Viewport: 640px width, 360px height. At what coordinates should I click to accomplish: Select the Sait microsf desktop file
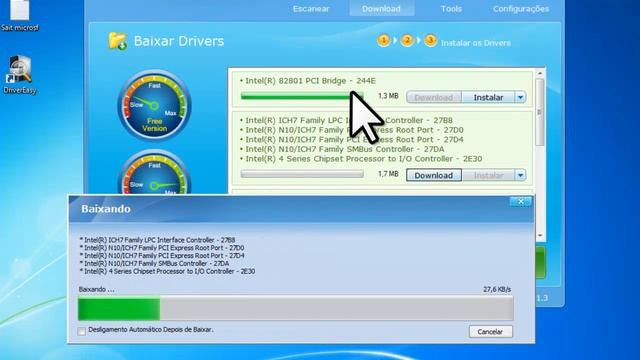pos(20,16)
